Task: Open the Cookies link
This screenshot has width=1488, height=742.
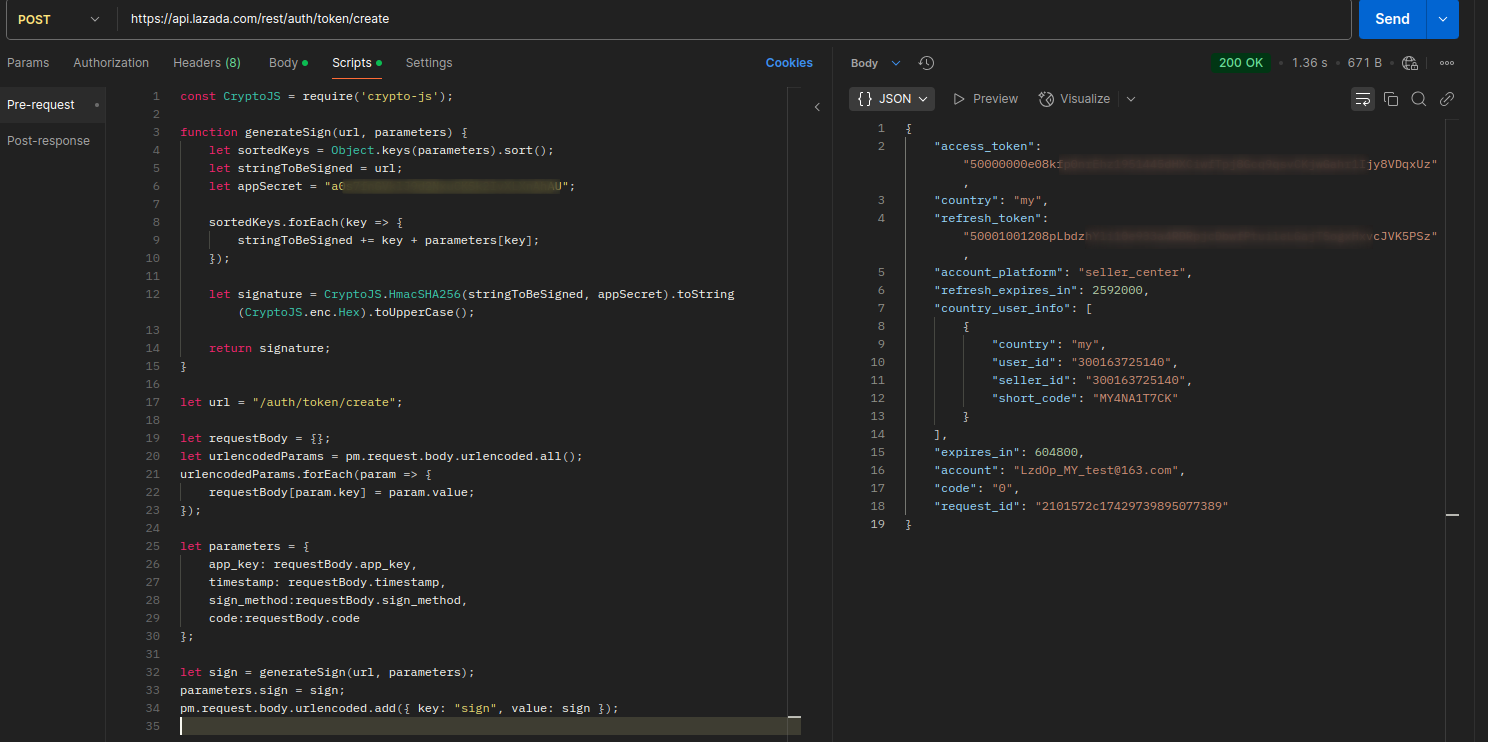Action: (x=789, y=63)
